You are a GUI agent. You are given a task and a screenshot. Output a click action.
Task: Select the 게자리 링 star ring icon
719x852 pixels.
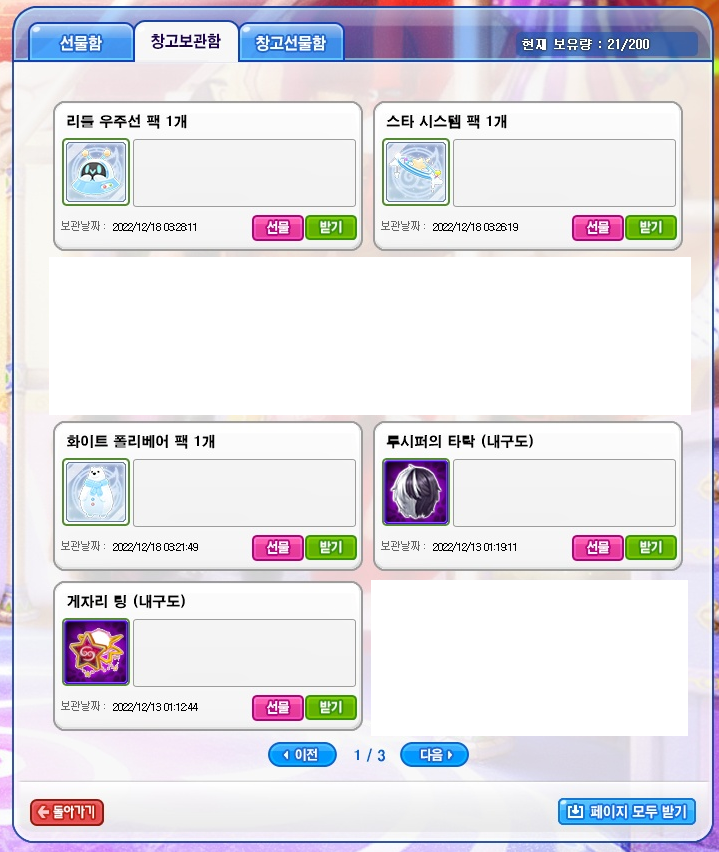(96, 652)
